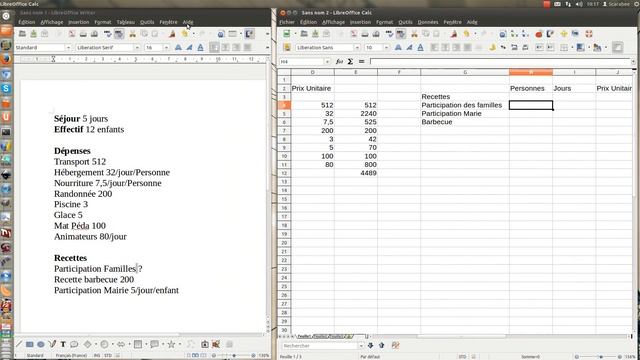The image size is (640, 360).
Task: Open Writer font size 16 dropdown
Action: click(x=166, y=48)
